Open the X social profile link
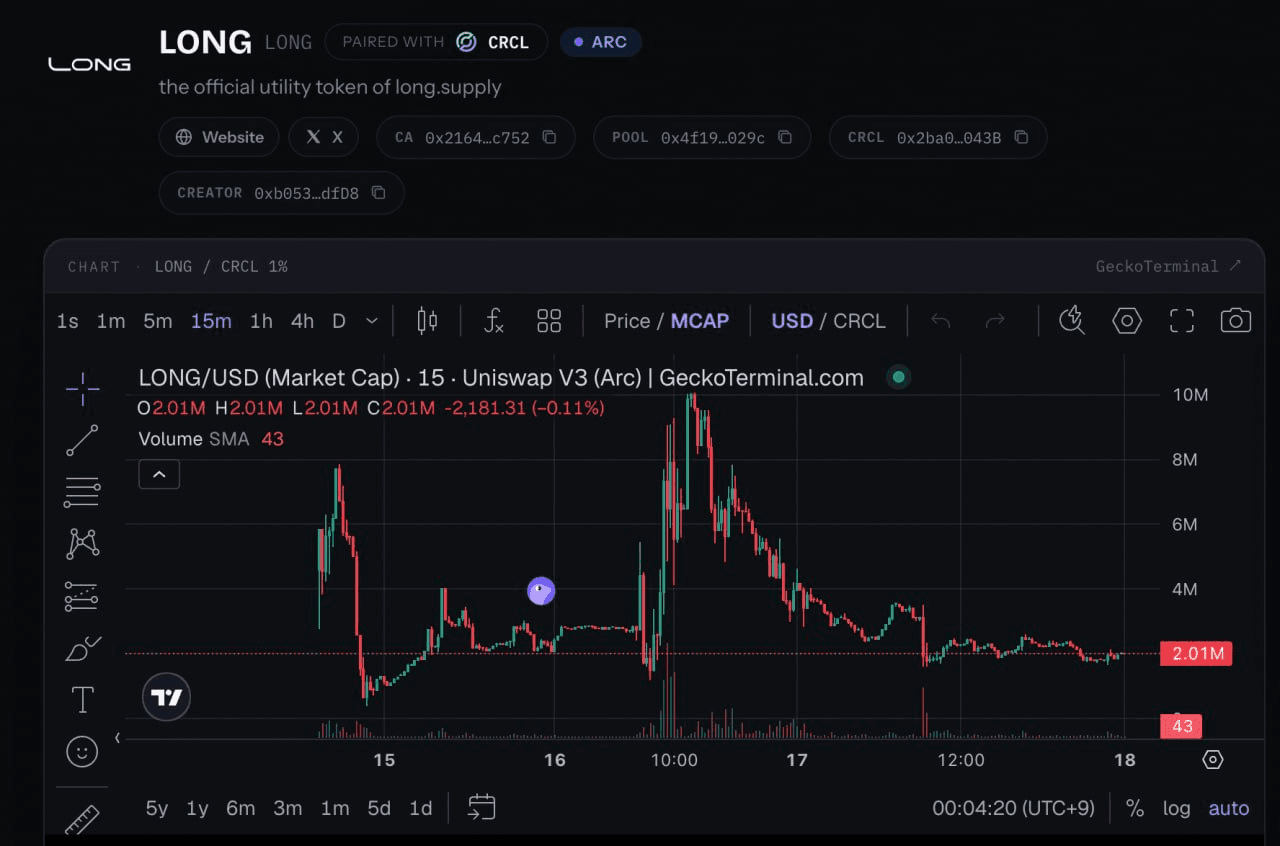This screenshot has width=1280, height=846. point(324,137)
